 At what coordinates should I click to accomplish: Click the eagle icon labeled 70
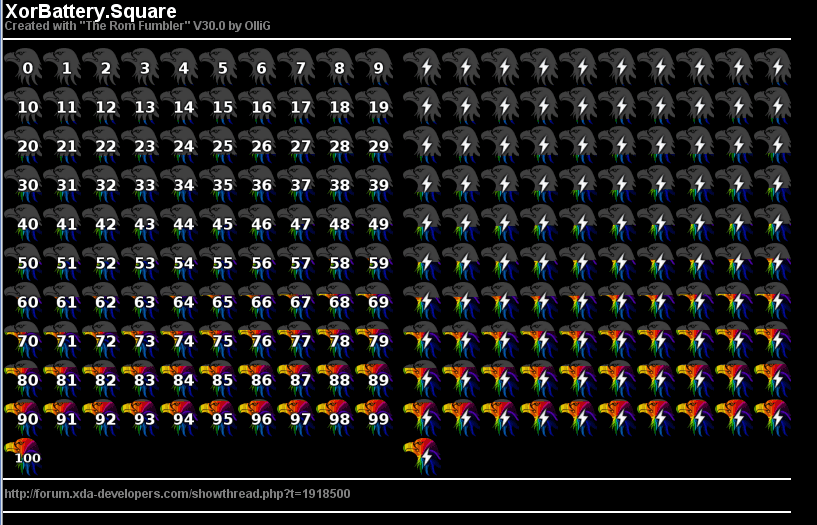tap(23, 340)
